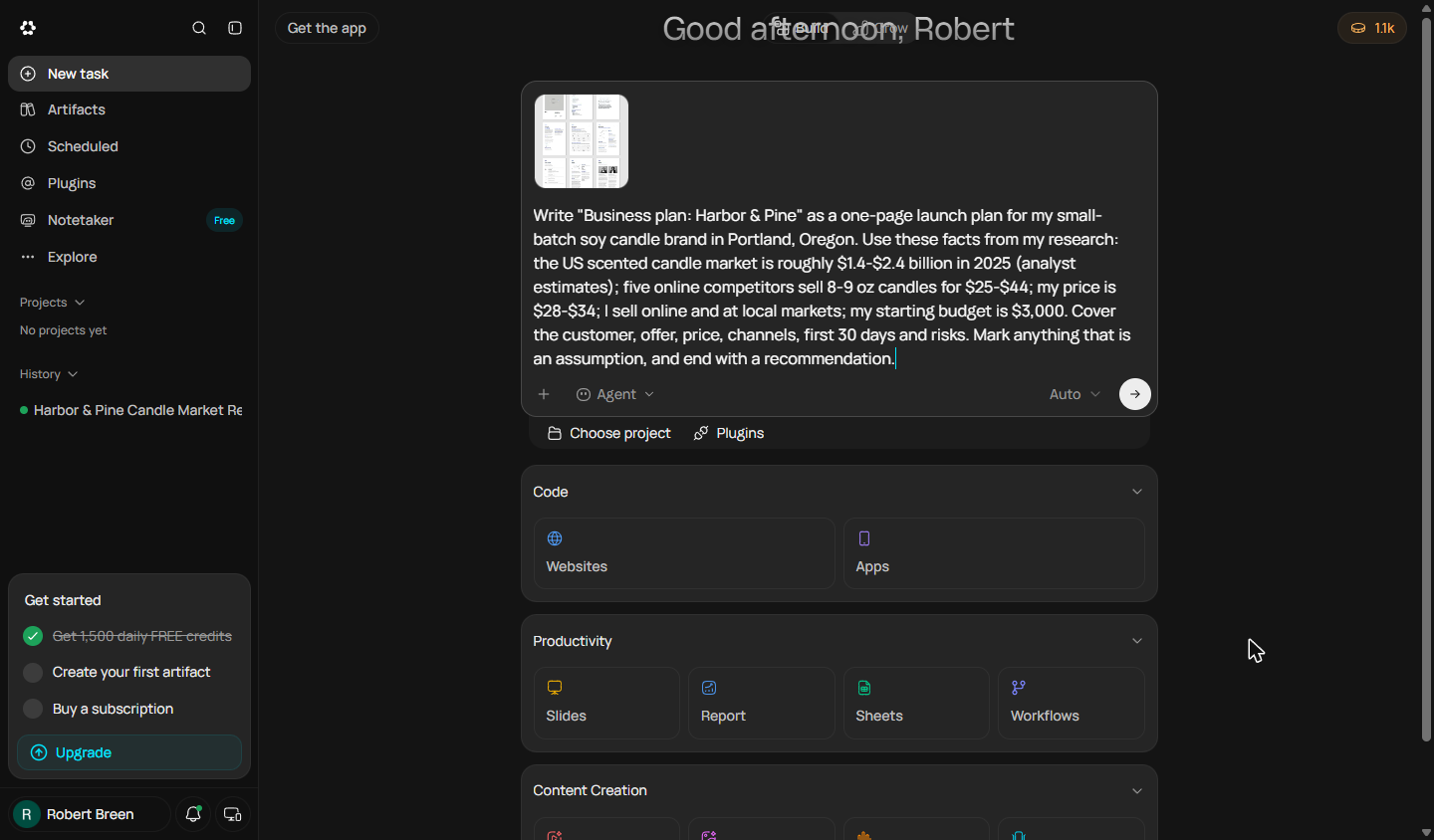Click the Upgrade button

click(x=129, y=752)
